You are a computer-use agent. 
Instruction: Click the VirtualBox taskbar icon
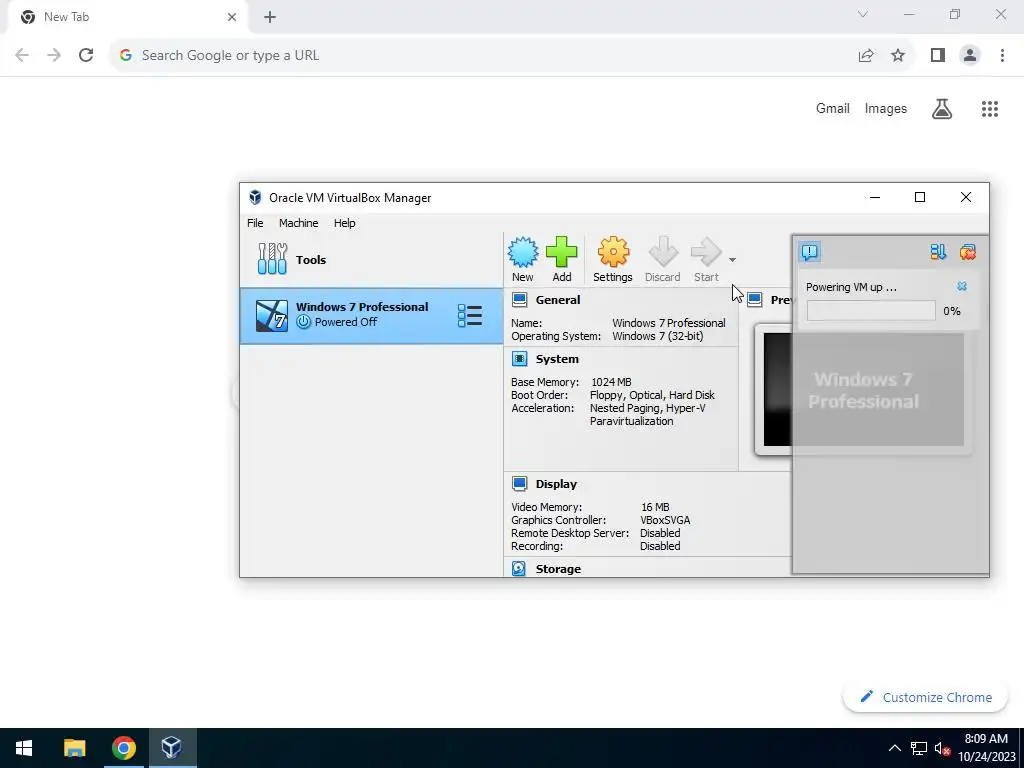(x=172, y=748)
